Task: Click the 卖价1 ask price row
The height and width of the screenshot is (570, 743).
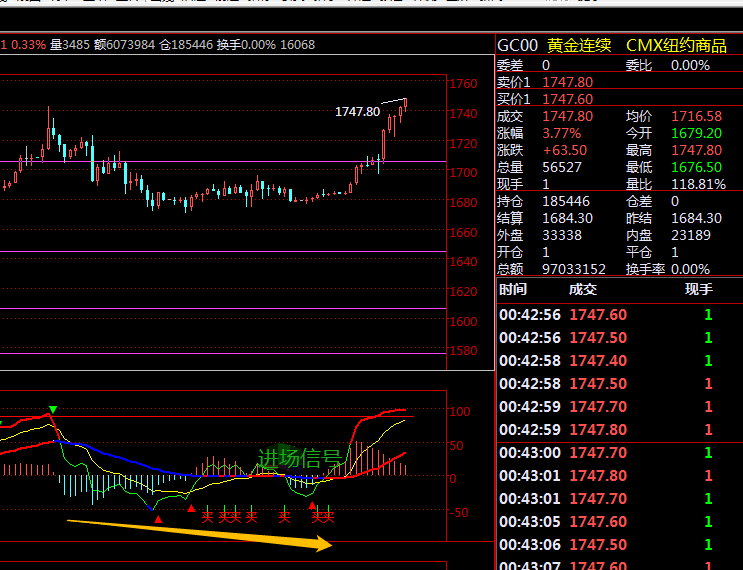Action: point(545,82)
